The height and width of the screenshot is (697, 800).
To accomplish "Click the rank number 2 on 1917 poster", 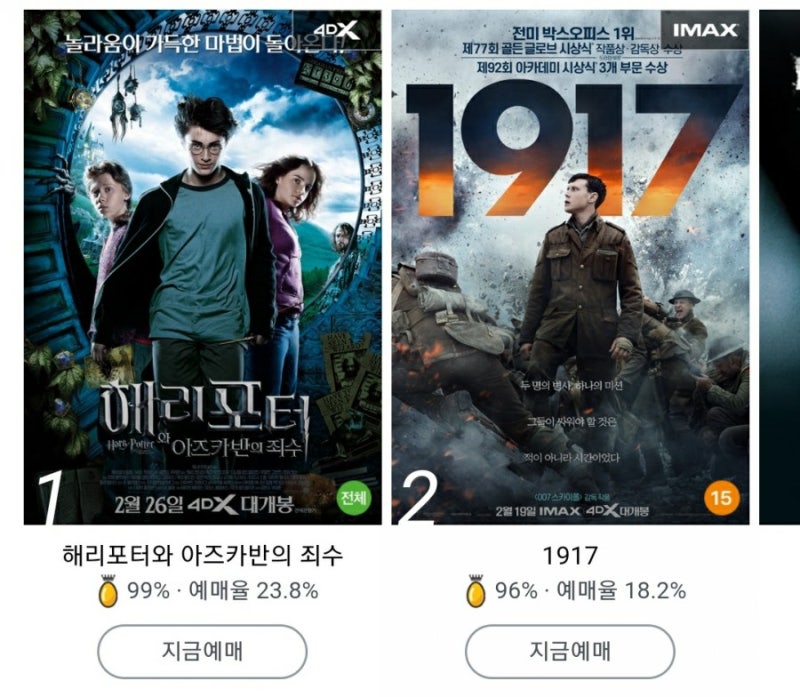I will pyautogui.click(x=419, y=497).
